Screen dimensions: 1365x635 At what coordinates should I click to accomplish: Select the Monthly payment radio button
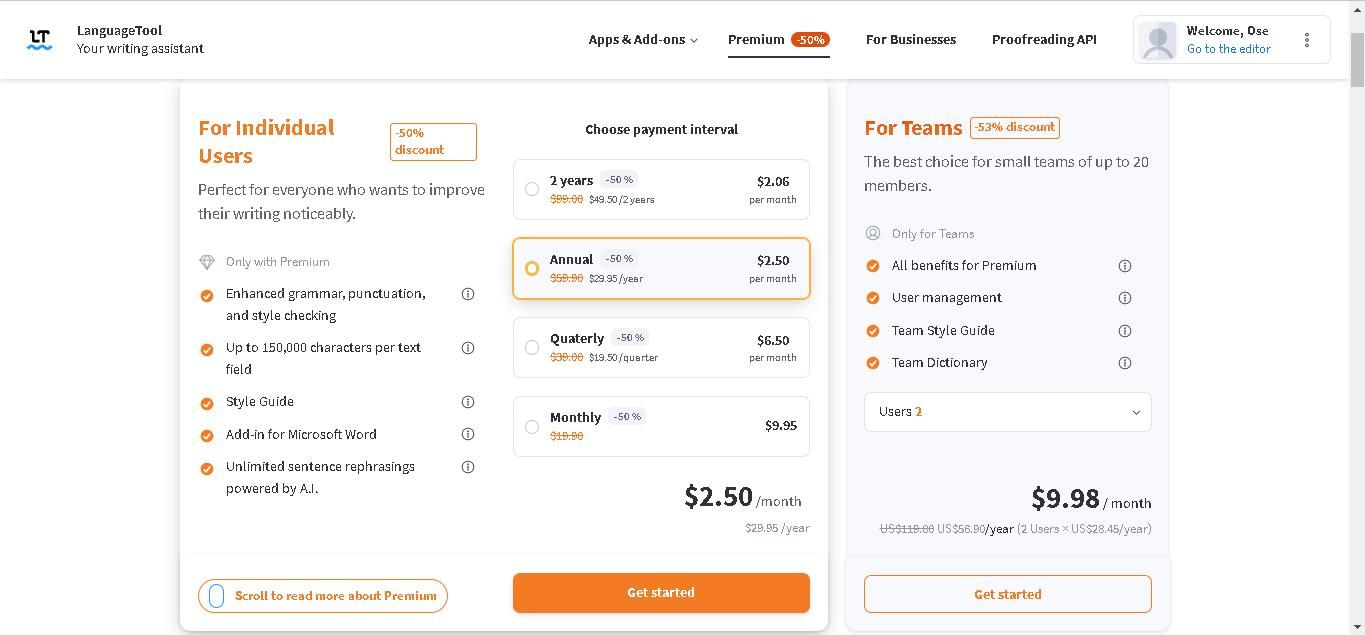pos(532,427)
